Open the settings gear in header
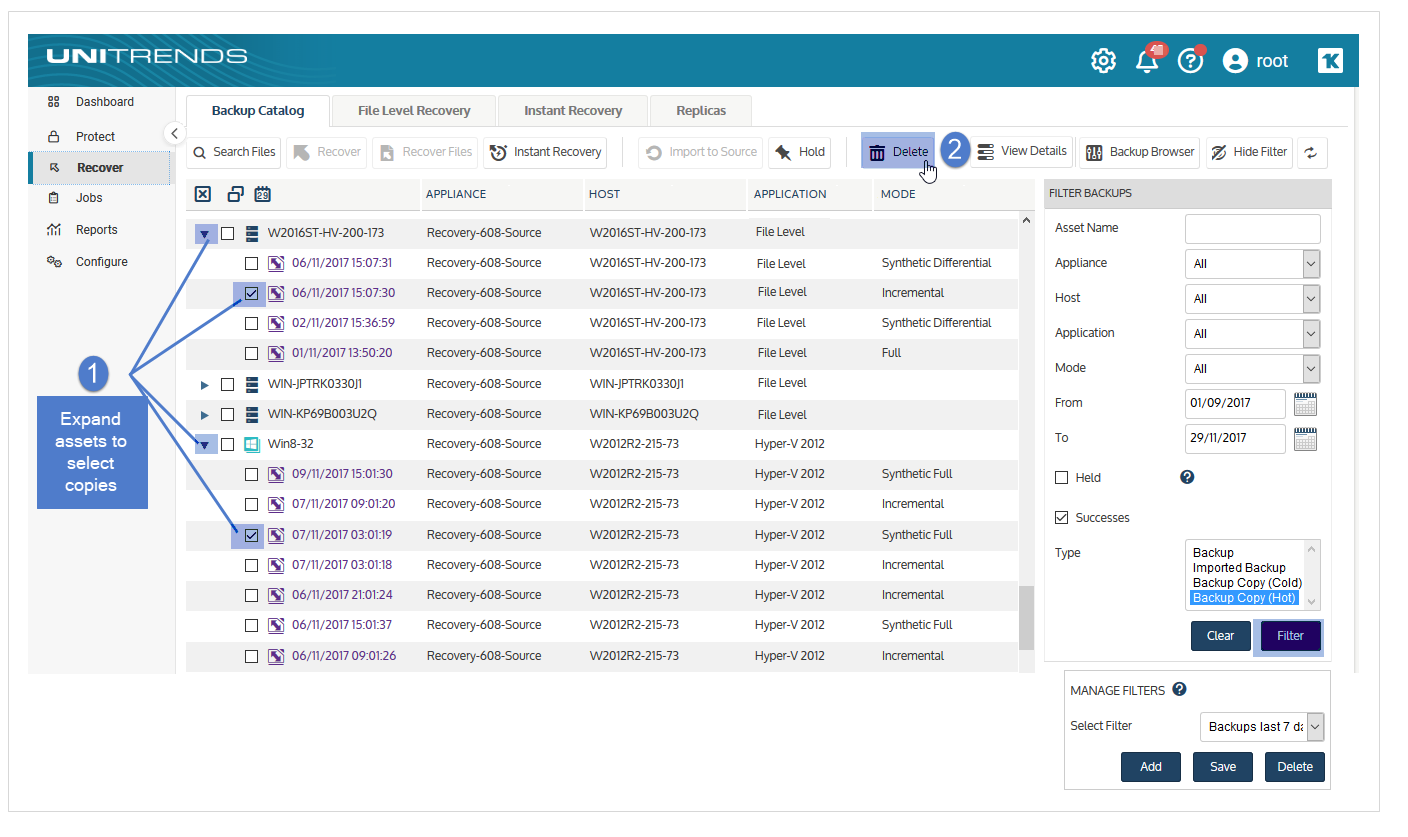The height and width of the screenshot is (837, 1408). (x=1103, y=61)
